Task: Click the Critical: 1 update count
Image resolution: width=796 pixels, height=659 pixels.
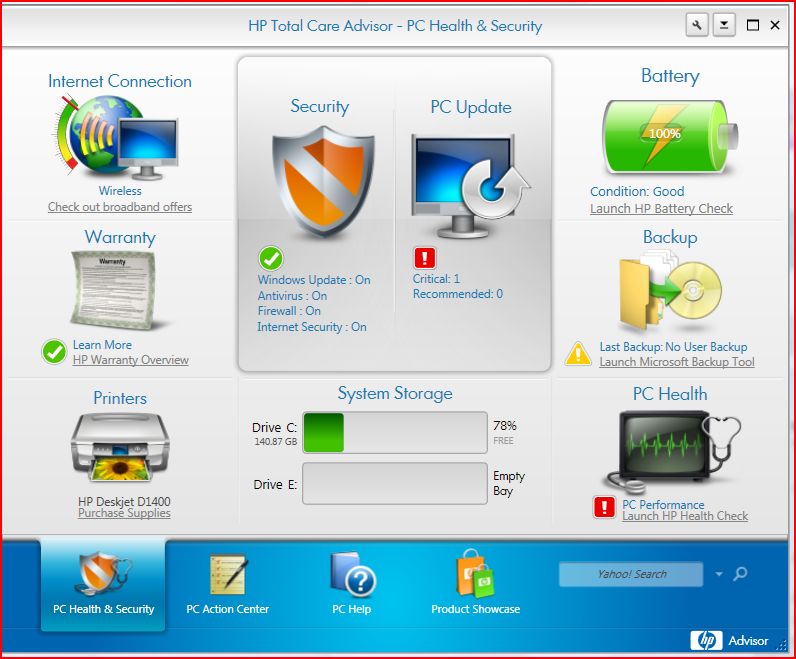Action: (x=436, y=279)
